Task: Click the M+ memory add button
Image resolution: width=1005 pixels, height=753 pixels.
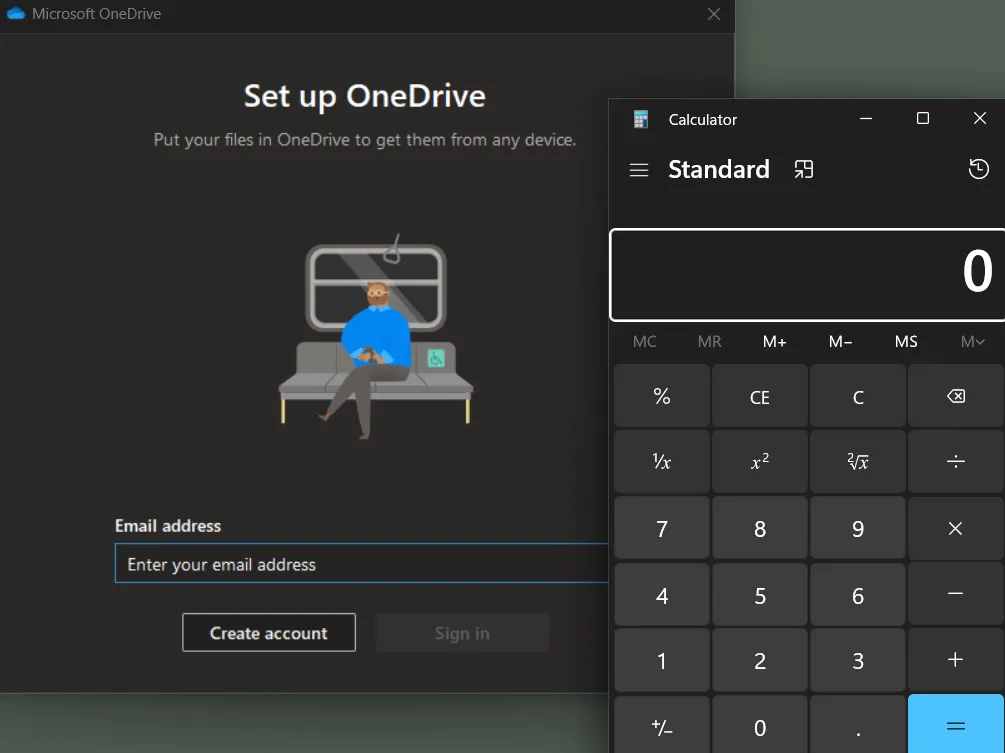Action: click(774, 342)
